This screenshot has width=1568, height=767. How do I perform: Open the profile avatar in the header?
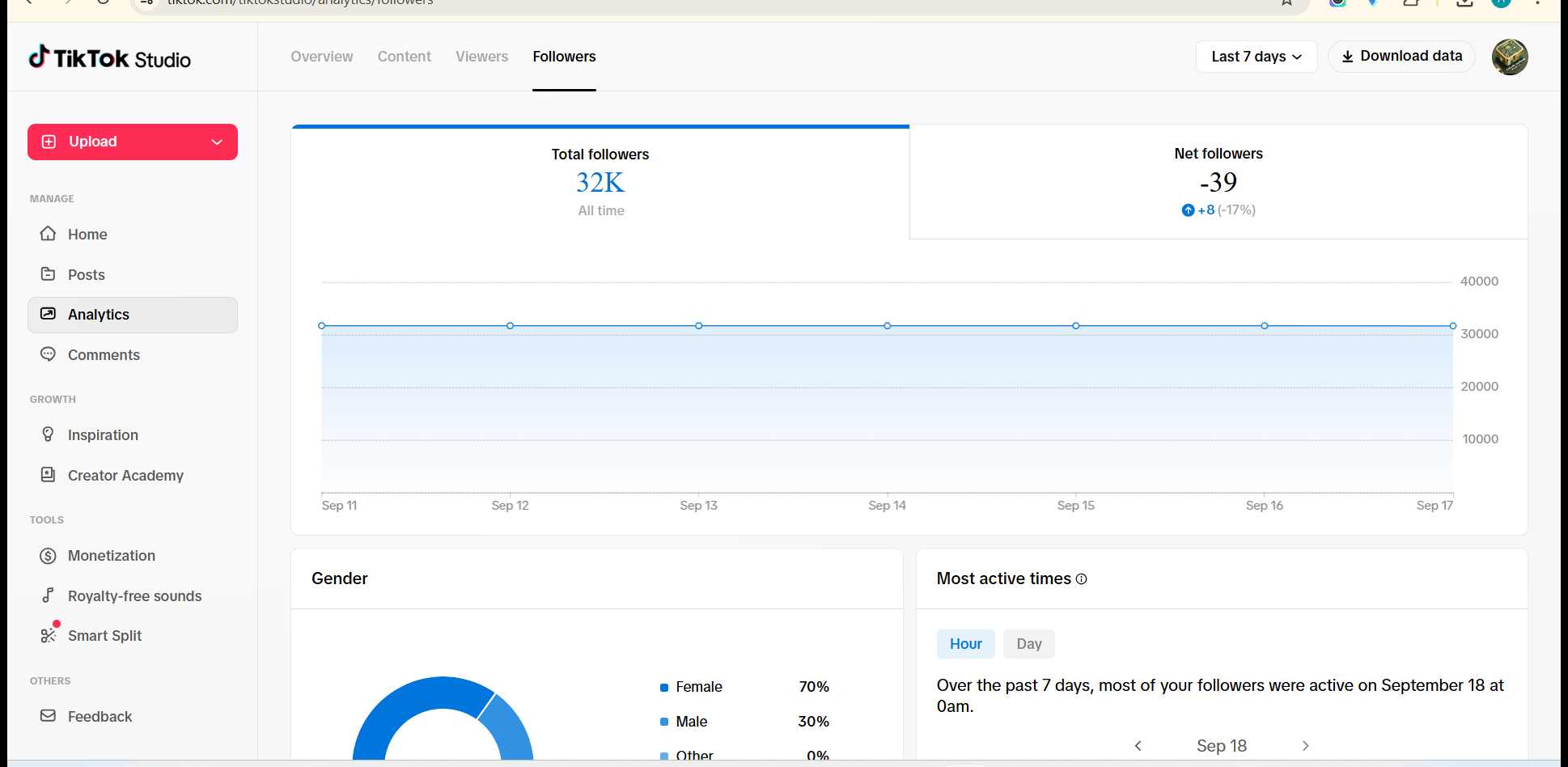click(1510, 57)
